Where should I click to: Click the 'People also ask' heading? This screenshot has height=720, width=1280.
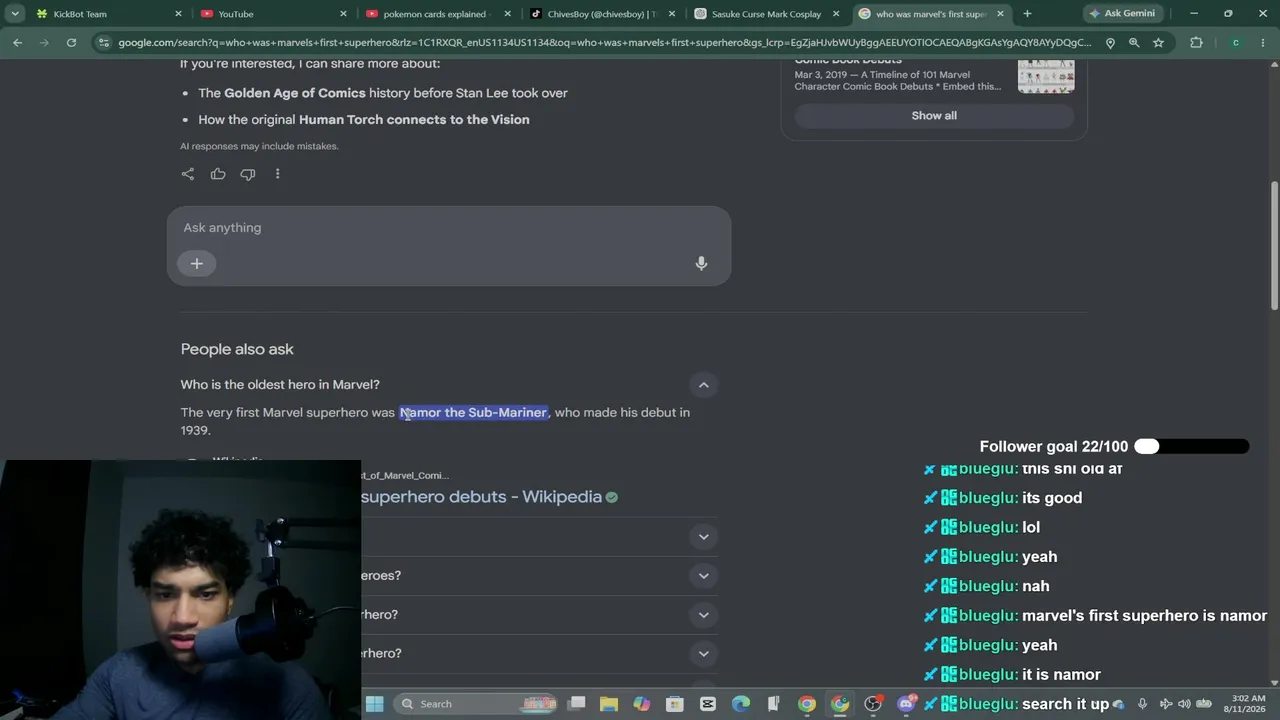pos(237,349)
